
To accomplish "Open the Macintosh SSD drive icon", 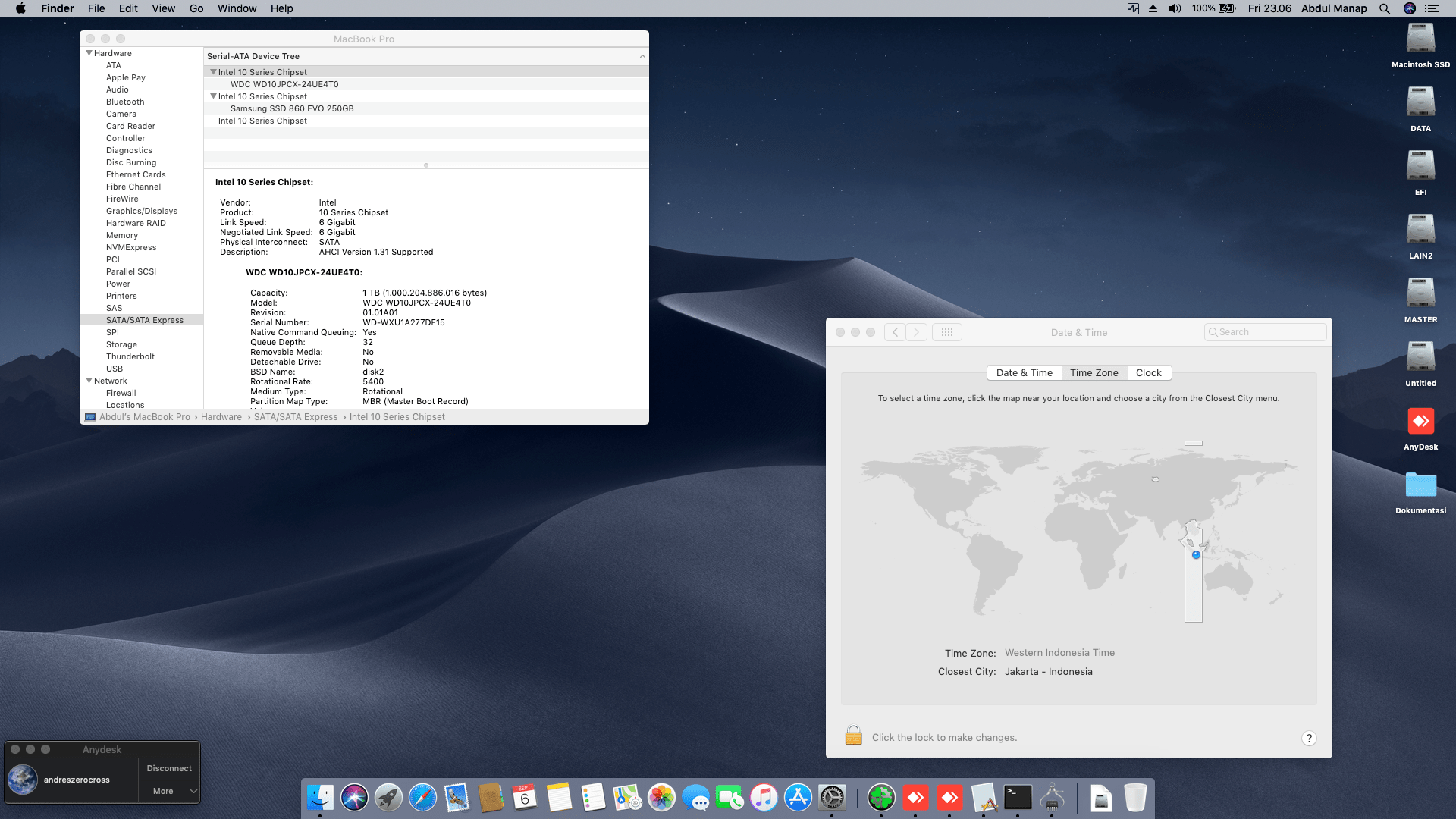I will [x=1420, y=39].
